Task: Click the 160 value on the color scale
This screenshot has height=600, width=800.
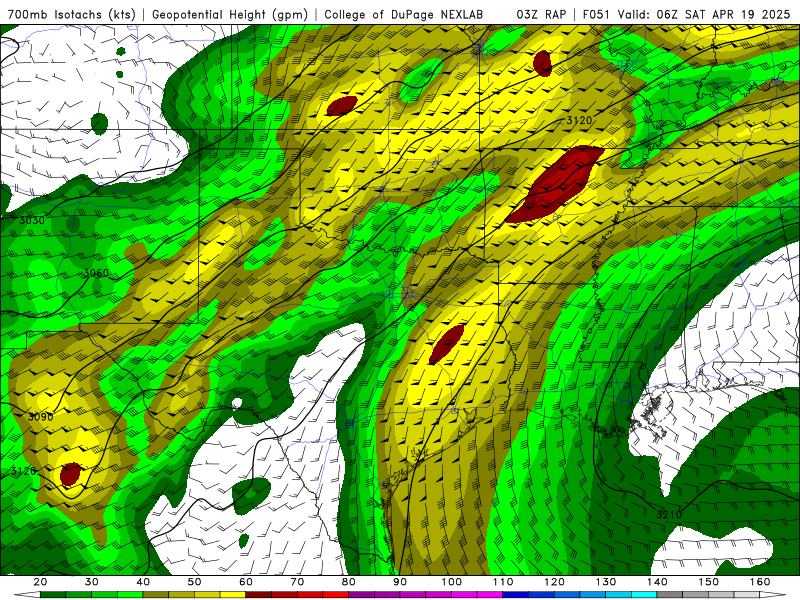Action: coord(760,582)
